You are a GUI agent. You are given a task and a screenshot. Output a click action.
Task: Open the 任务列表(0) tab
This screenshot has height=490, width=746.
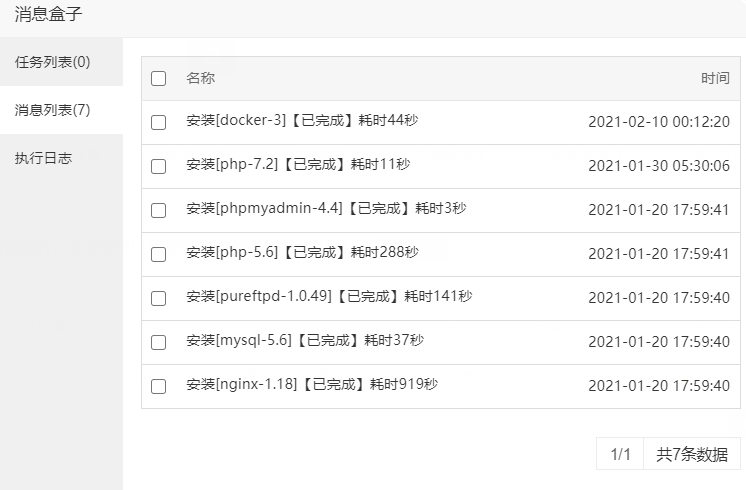[x=53, y=62]
